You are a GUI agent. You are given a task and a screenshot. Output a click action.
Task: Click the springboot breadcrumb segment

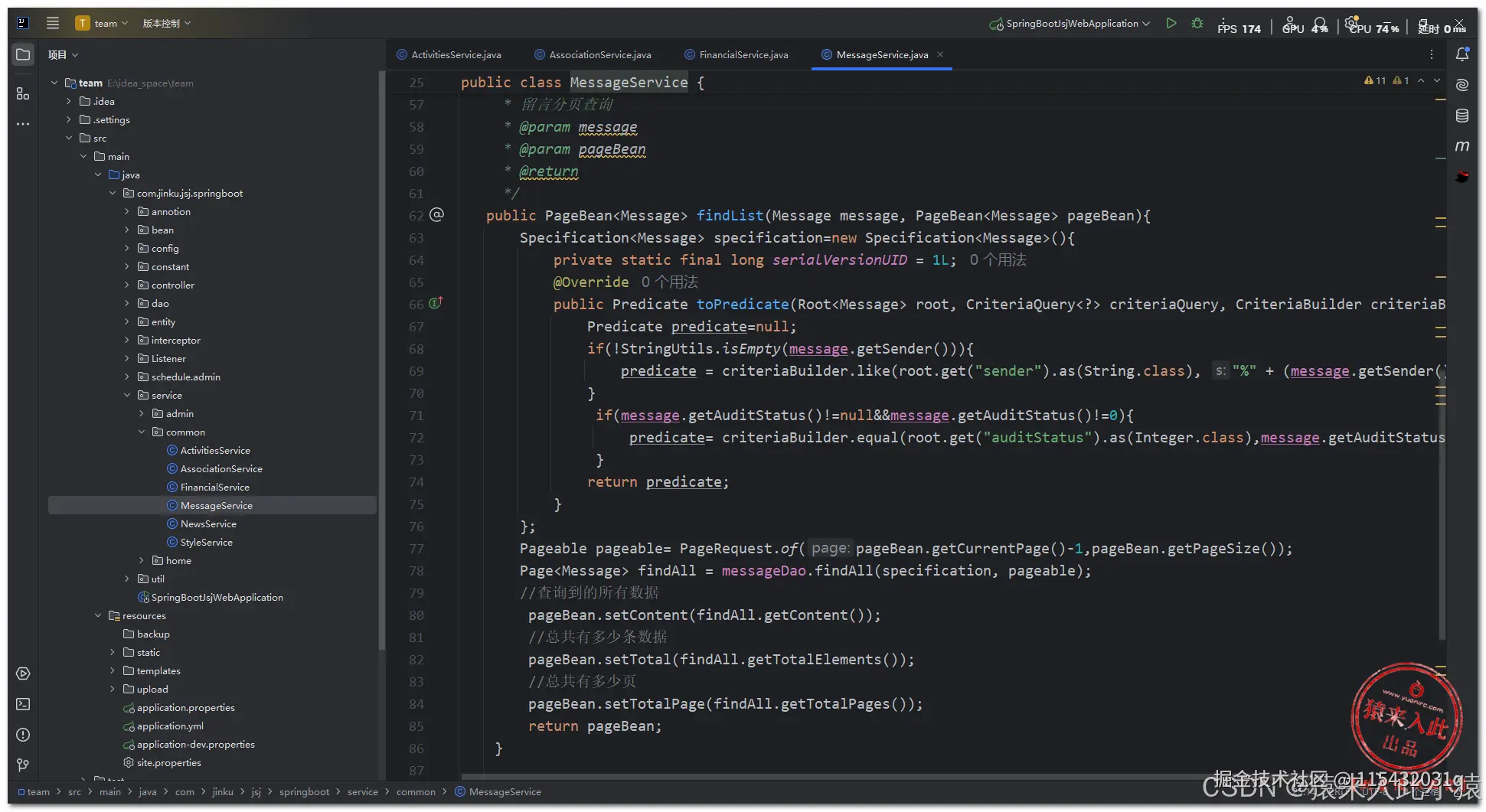pos(304,791)
